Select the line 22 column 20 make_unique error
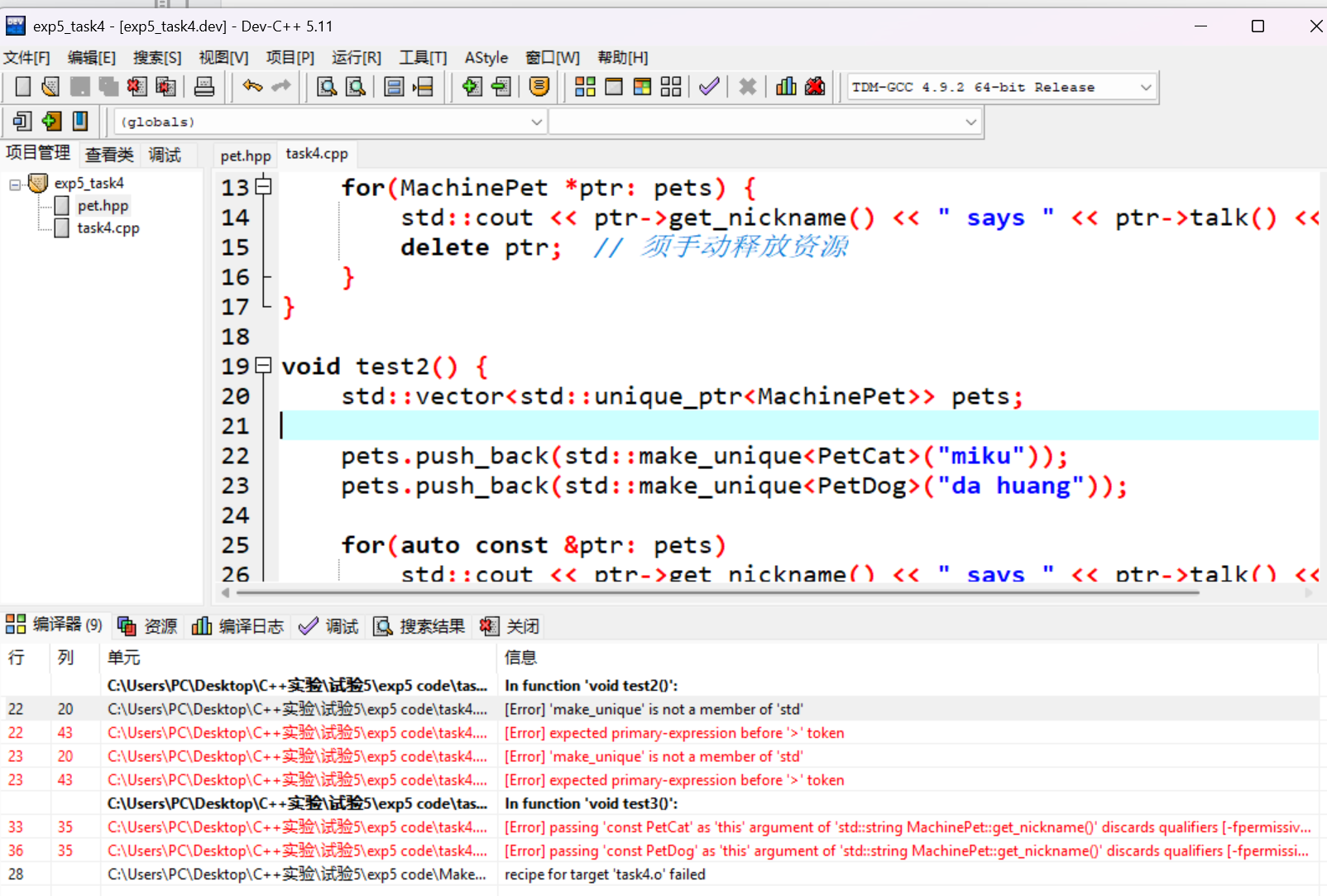Viewport: 1327px width, 896px height. [x=660, y=709]
